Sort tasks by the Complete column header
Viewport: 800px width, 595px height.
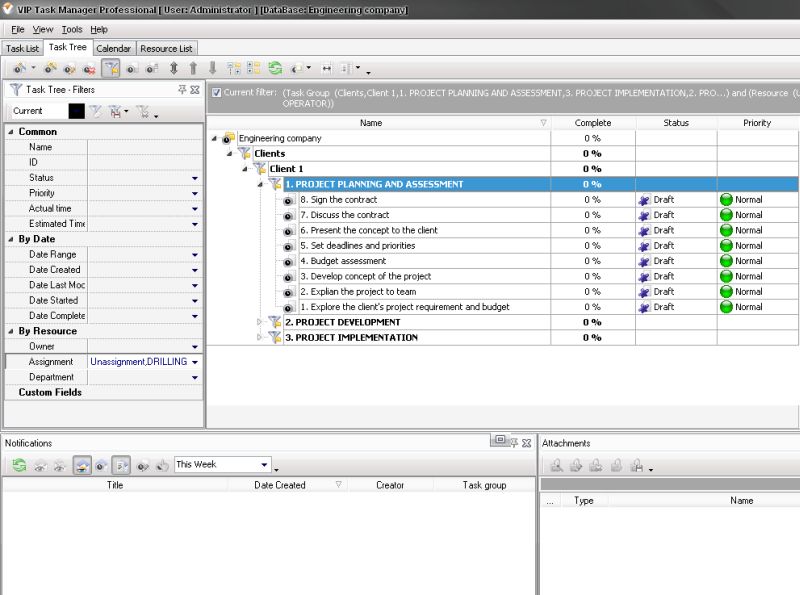(x=593, y=123)
